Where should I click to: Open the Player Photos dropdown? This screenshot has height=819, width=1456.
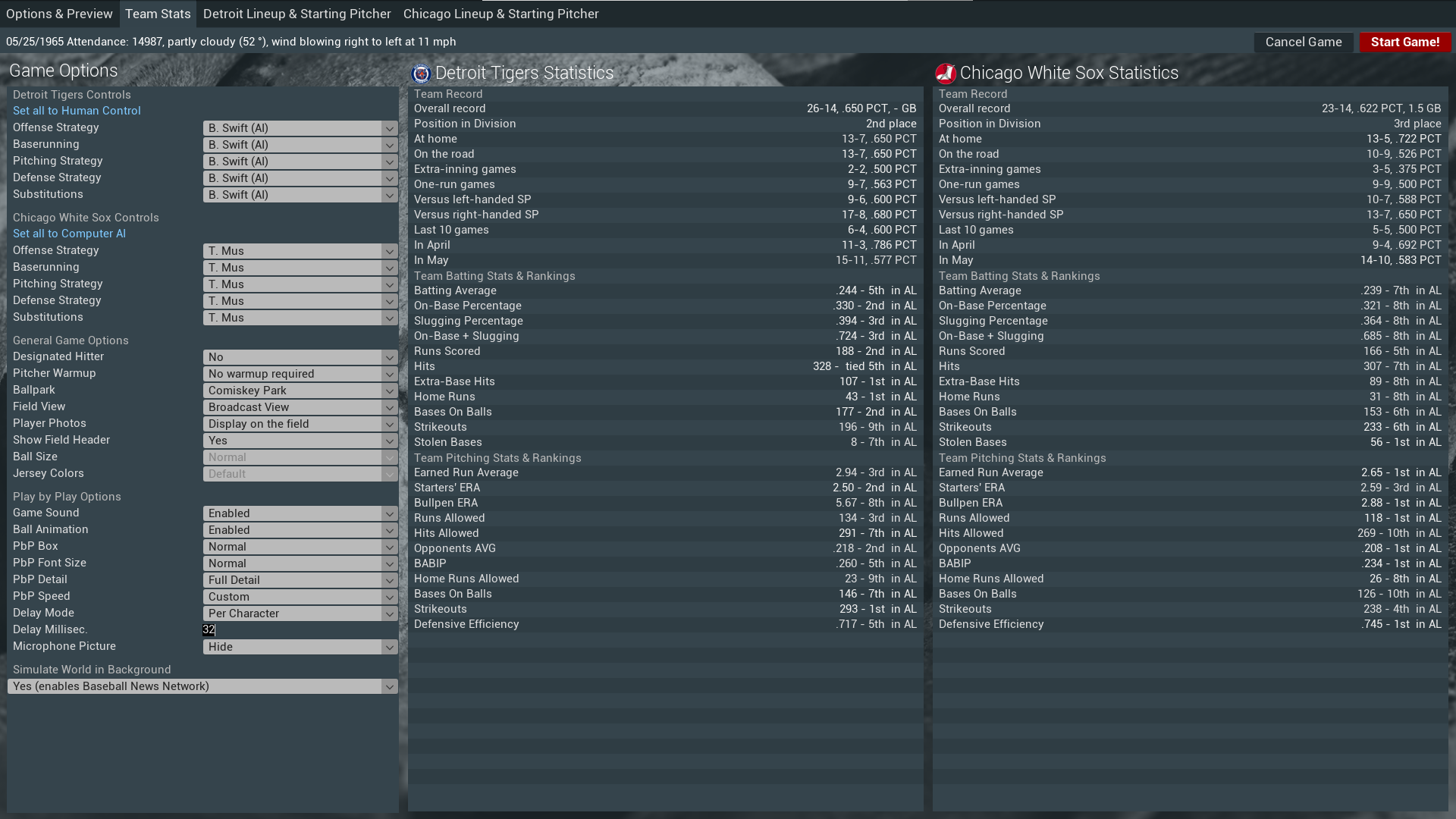tap(300, 424)
